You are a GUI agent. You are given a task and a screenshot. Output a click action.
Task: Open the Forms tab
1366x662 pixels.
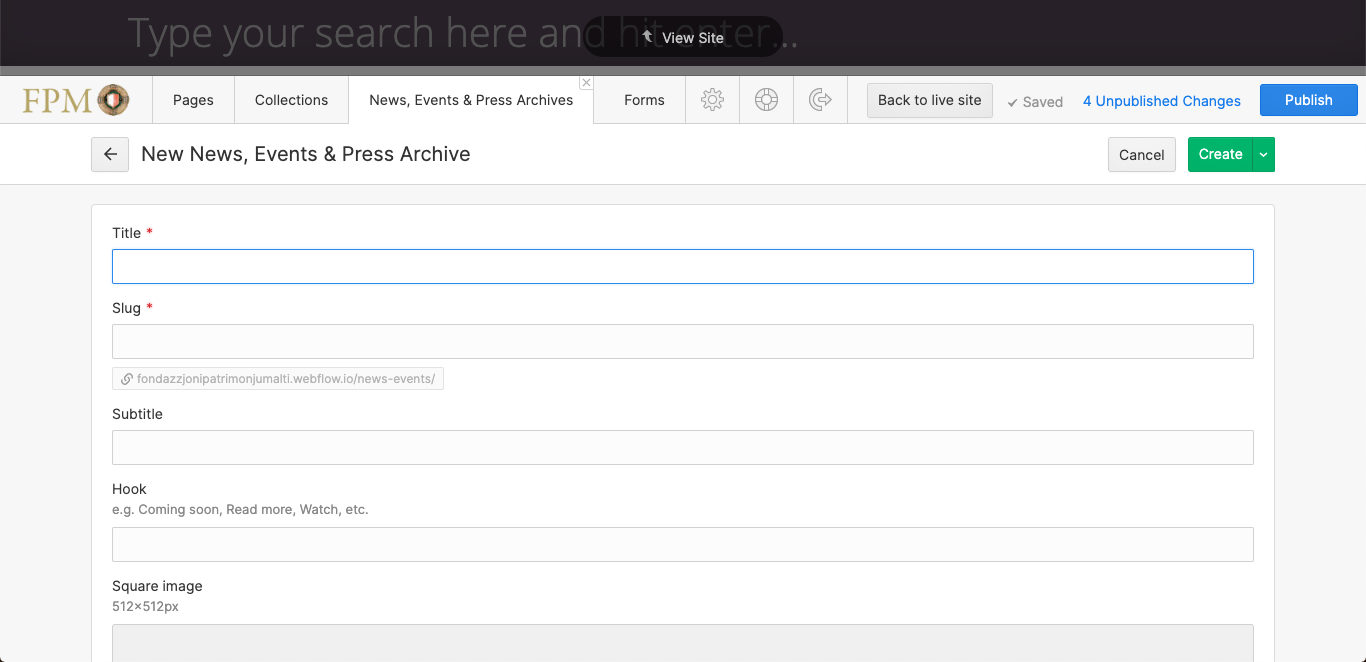click(x=644, y=100)
